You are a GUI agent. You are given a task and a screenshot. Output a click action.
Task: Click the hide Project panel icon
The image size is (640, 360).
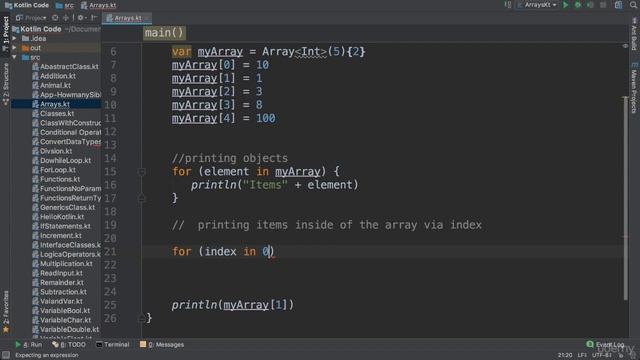(94, 18)
